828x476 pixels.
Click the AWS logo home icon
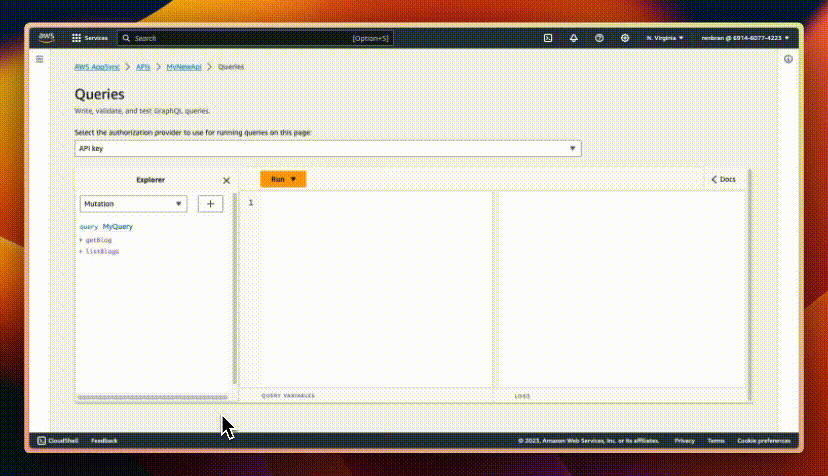[x=46, y=38]
